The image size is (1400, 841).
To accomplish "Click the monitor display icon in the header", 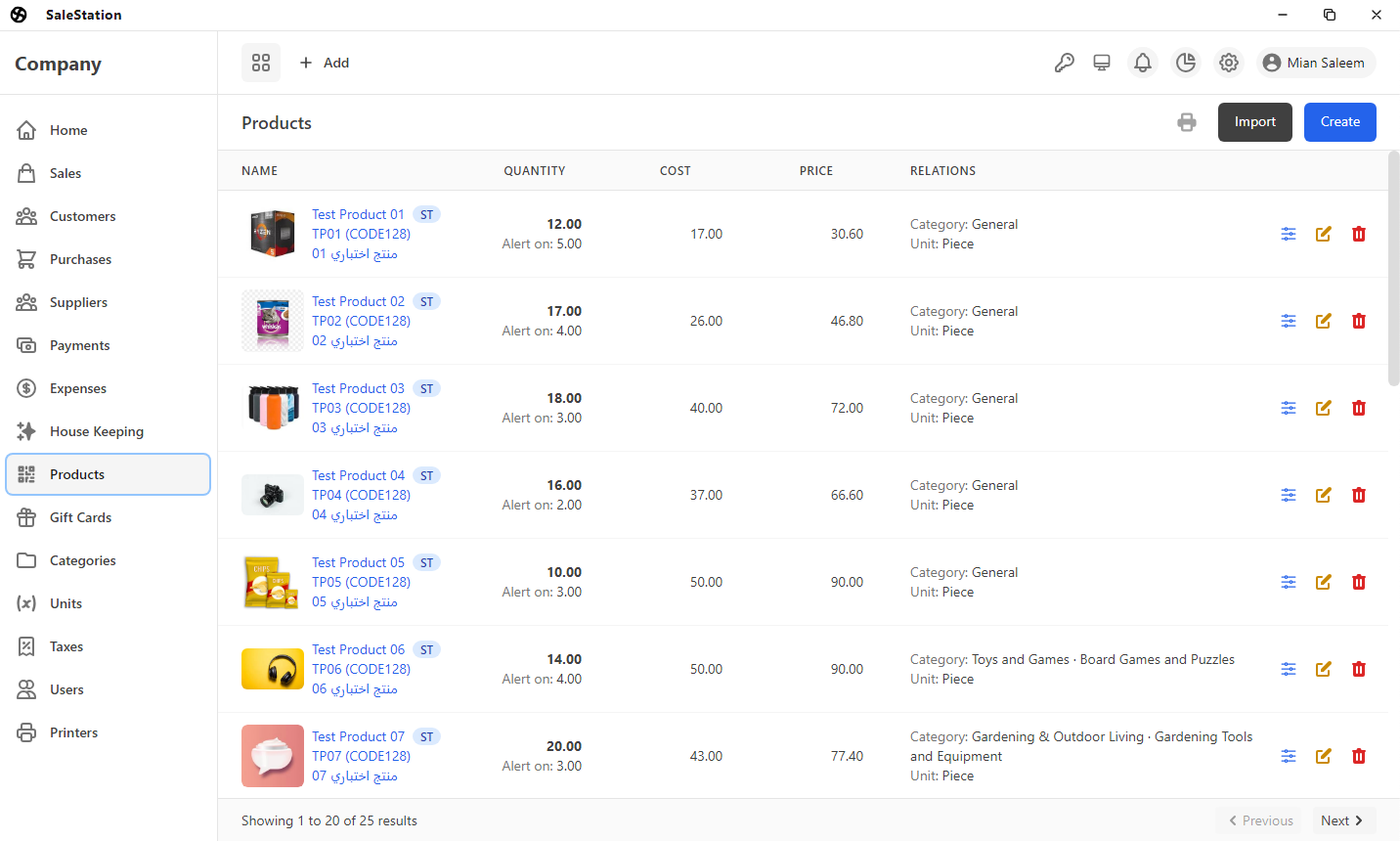I will pyautogui.click(x=1102, y=62).
